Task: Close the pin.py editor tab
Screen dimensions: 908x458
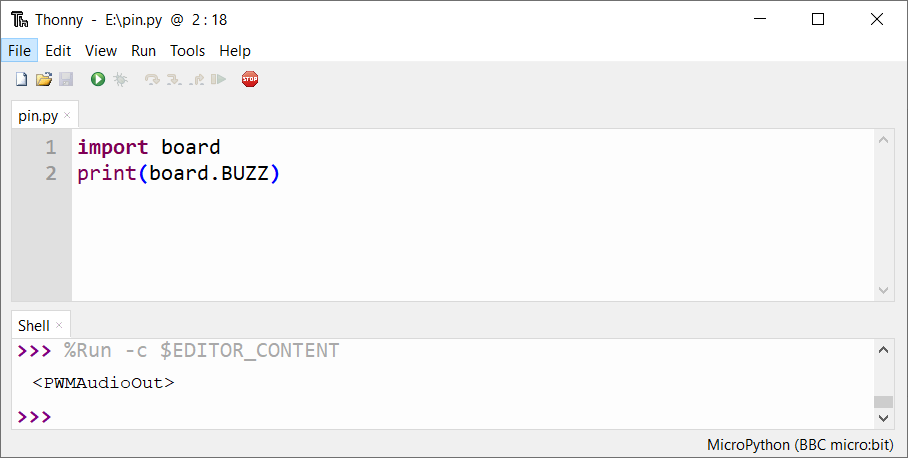Action: point(67,115)
